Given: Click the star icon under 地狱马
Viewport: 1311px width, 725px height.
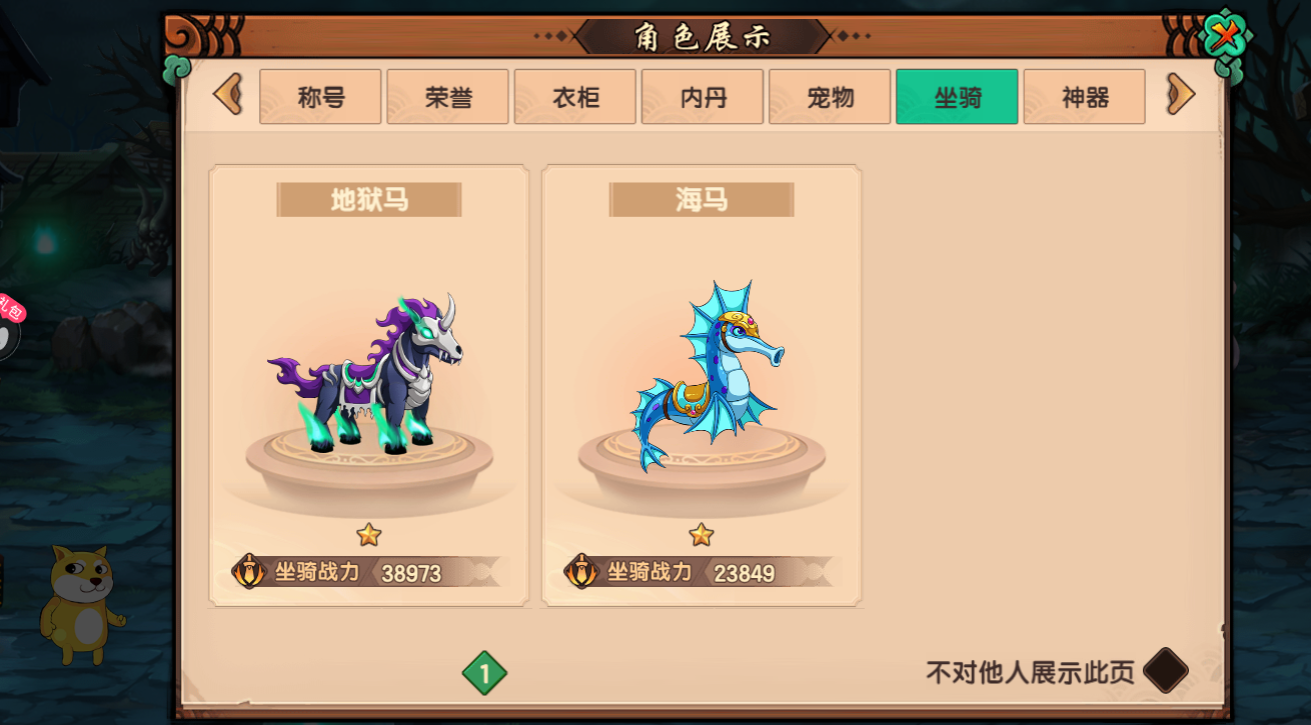Looking at the screenshot, I should point(369,535).
